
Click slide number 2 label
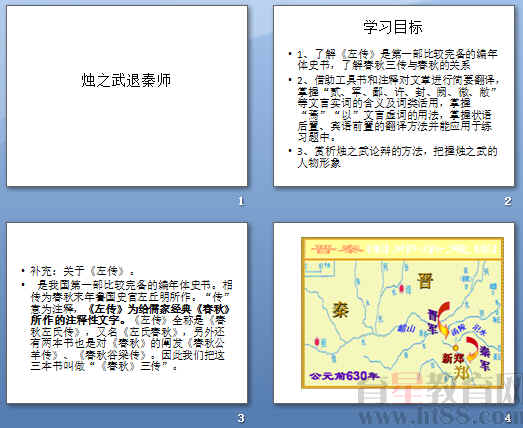click(x=508, y=201)
